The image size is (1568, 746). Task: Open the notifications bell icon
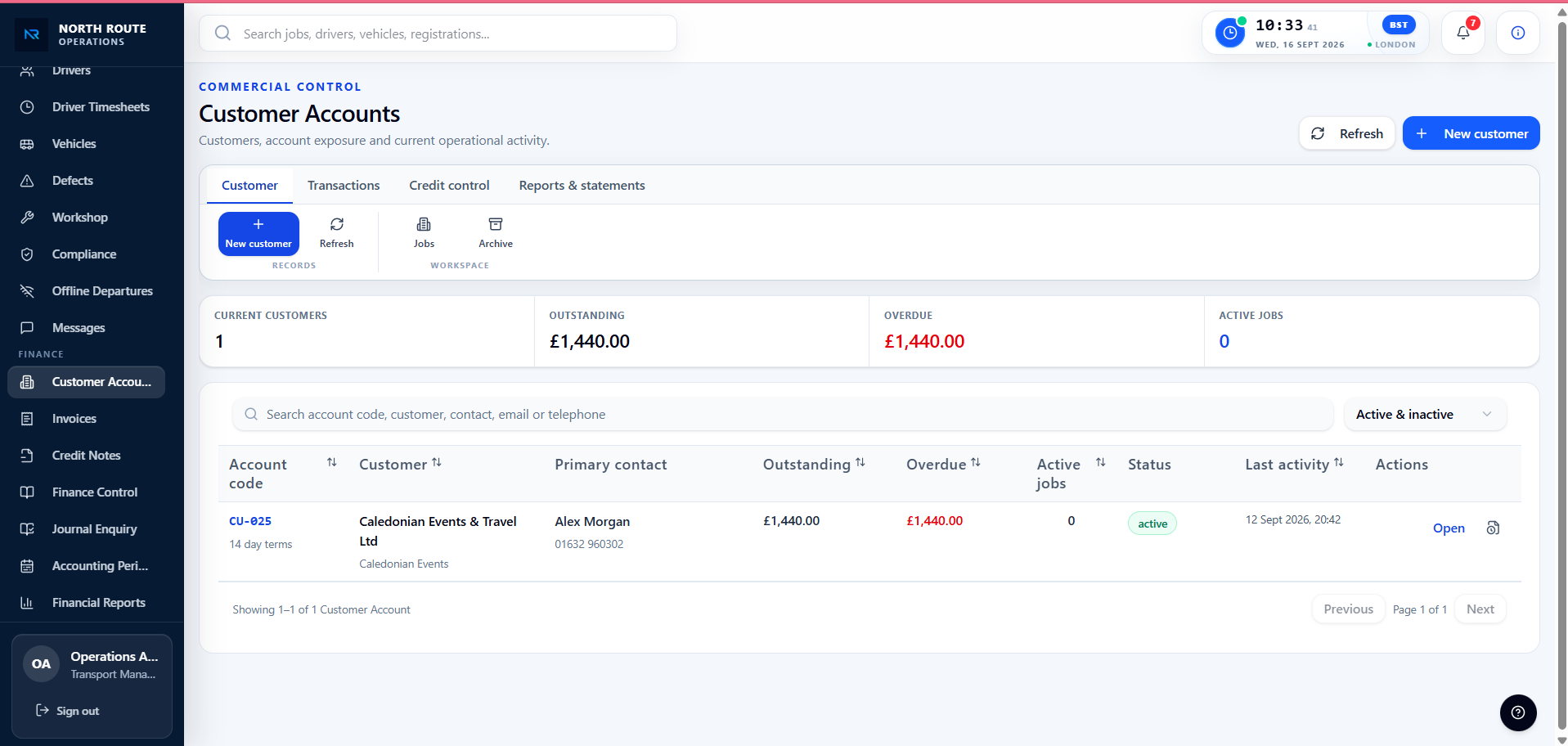(x=1462, y=33)
